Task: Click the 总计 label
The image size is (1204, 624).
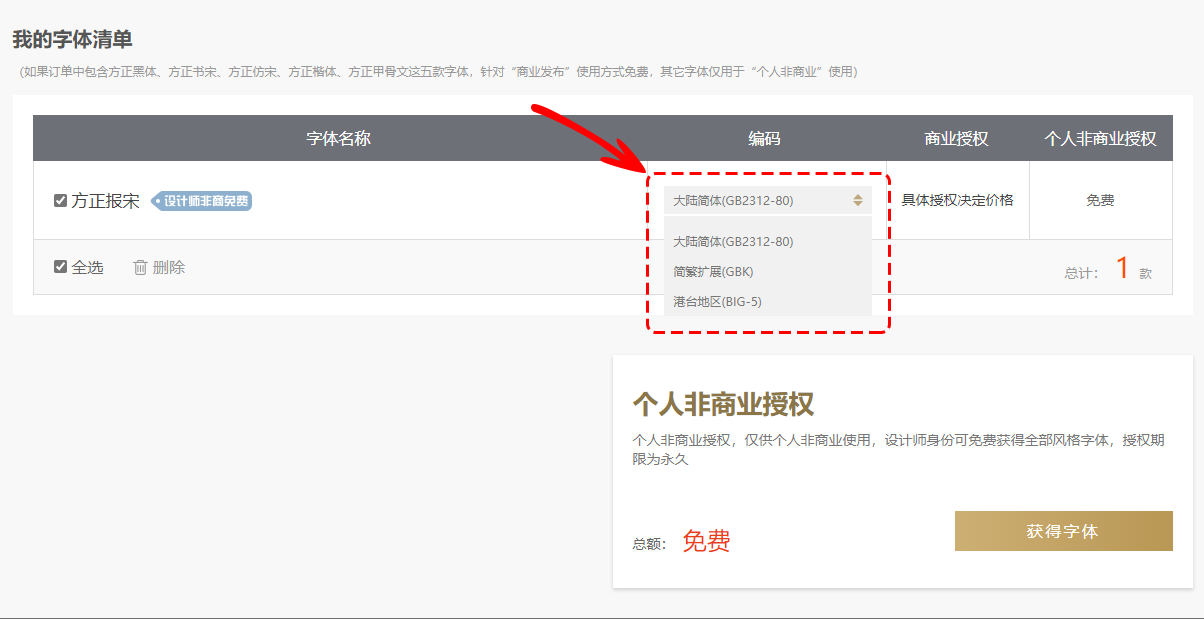Action: tap(1081, 273)
